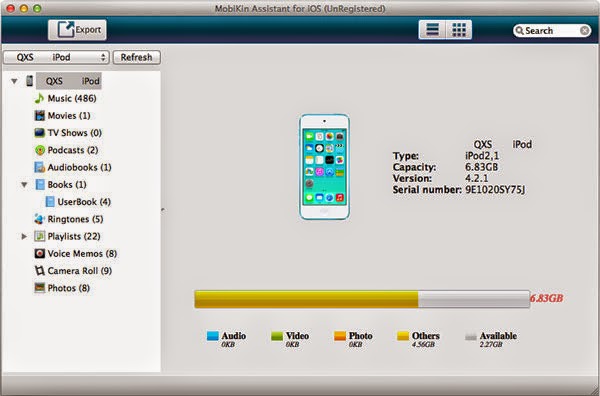Image resolution: width=600 pixels, height=396 pixels.
Task: Click the serial number 9E1020SY75J
Action: [x=495, y=189]
